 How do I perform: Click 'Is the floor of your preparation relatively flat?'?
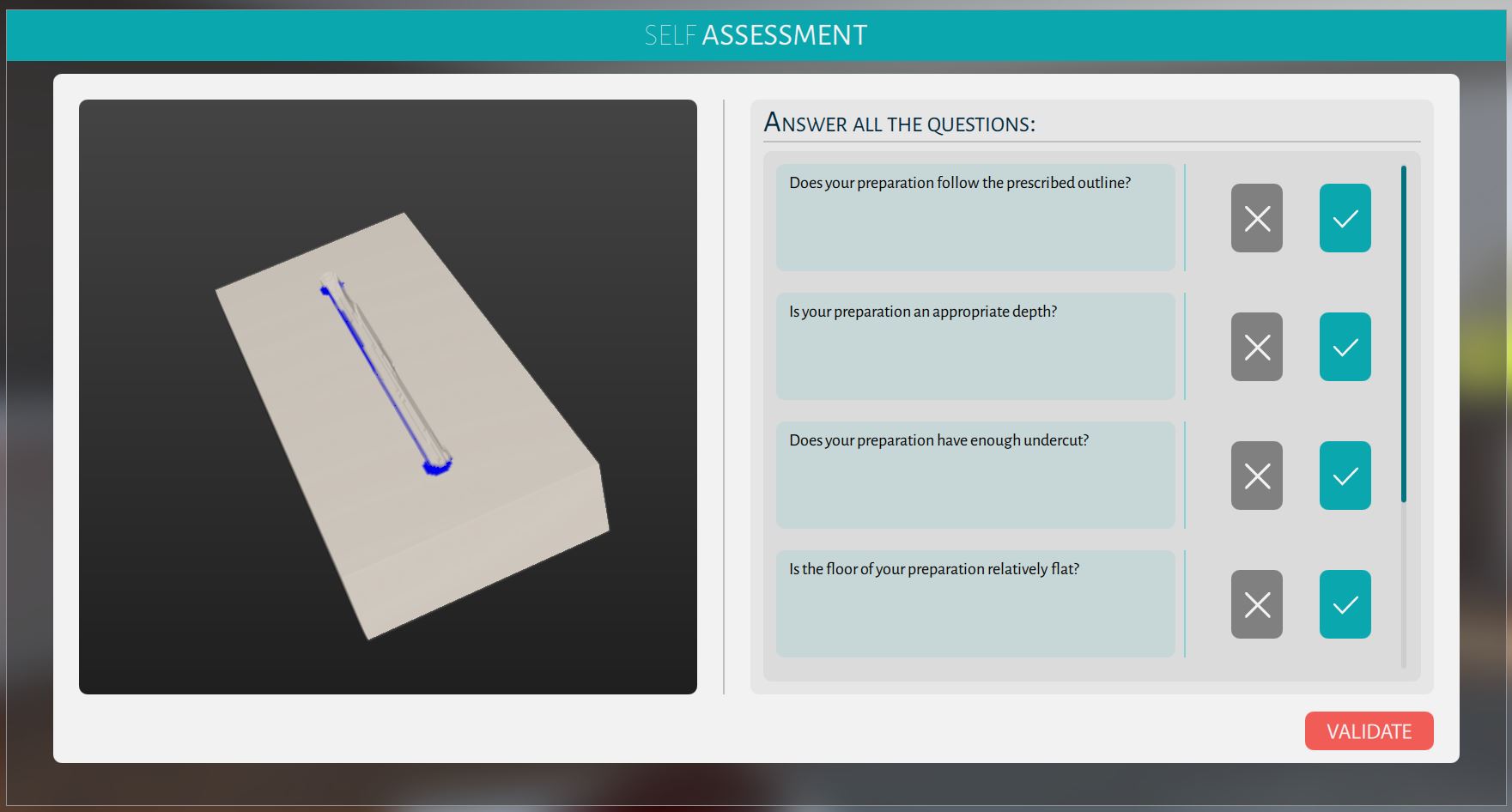pyautogui.click(x=934, y=569)
